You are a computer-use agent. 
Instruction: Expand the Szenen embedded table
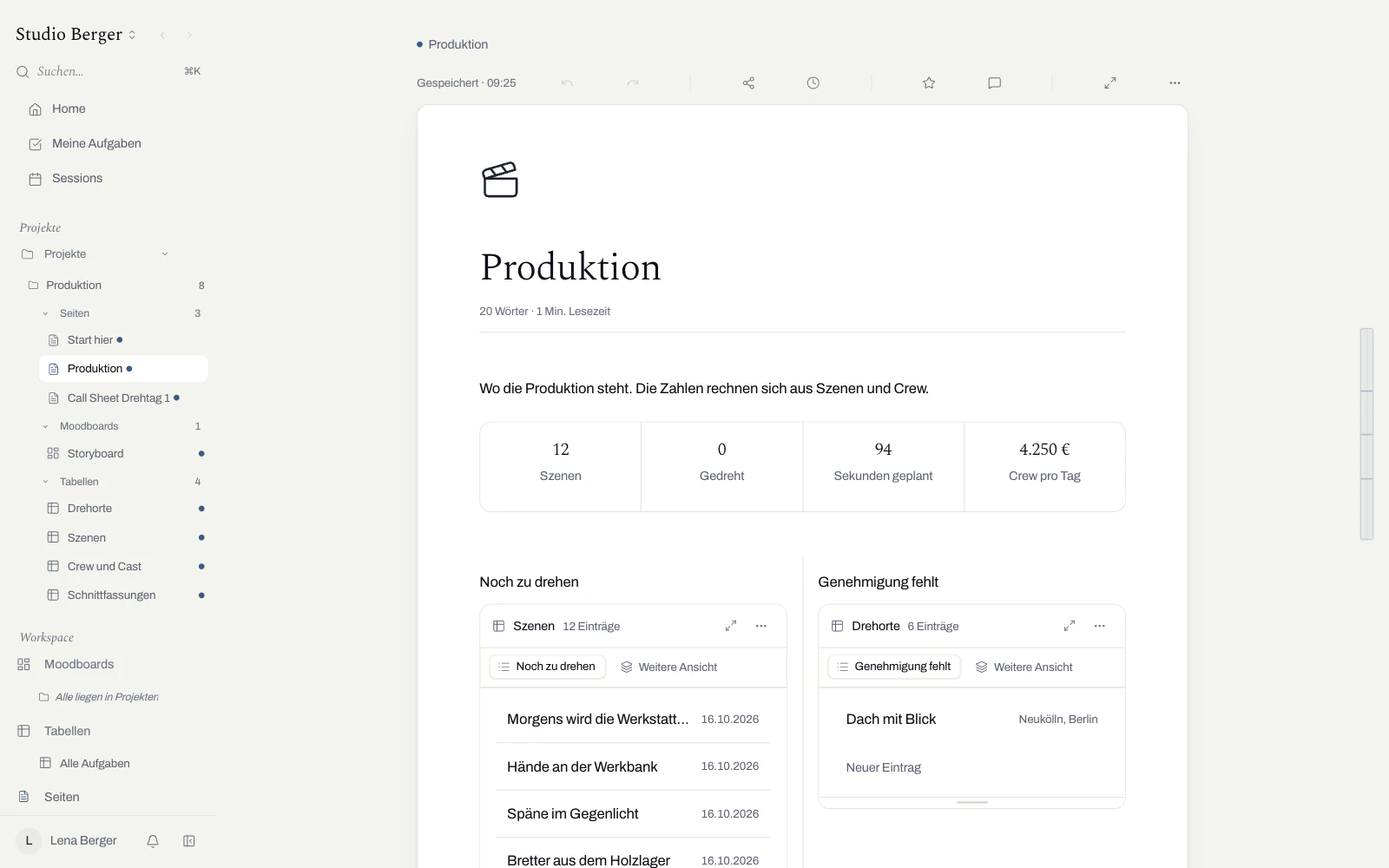[731, 626]
